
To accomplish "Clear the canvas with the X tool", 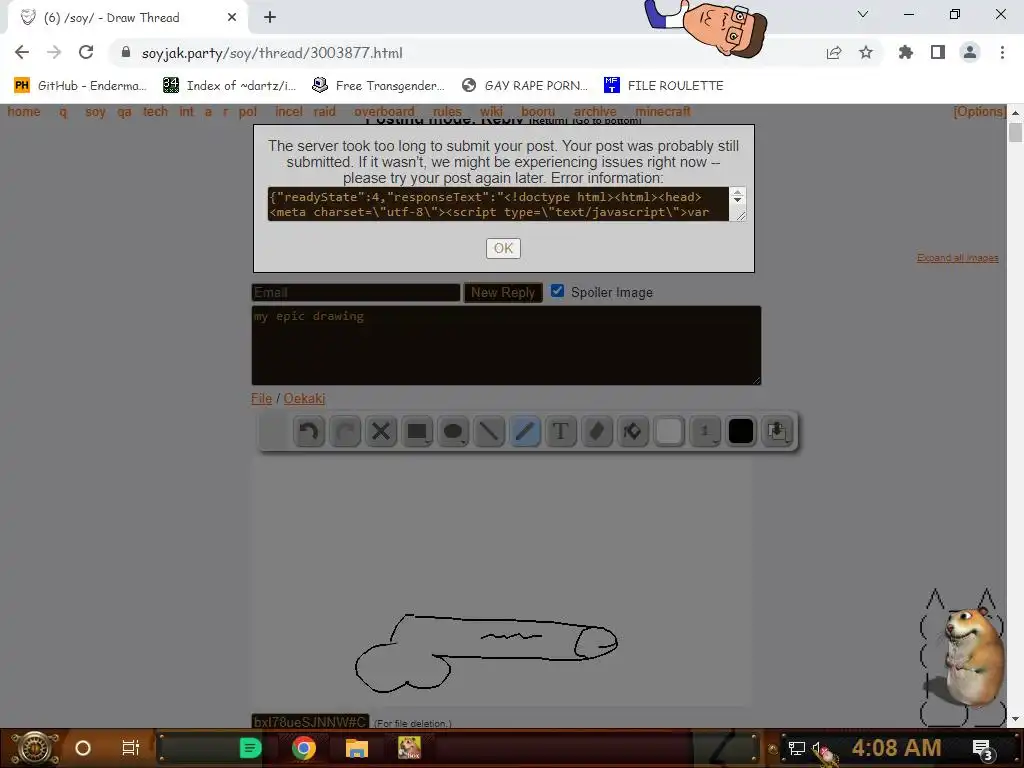I will 381,431.
